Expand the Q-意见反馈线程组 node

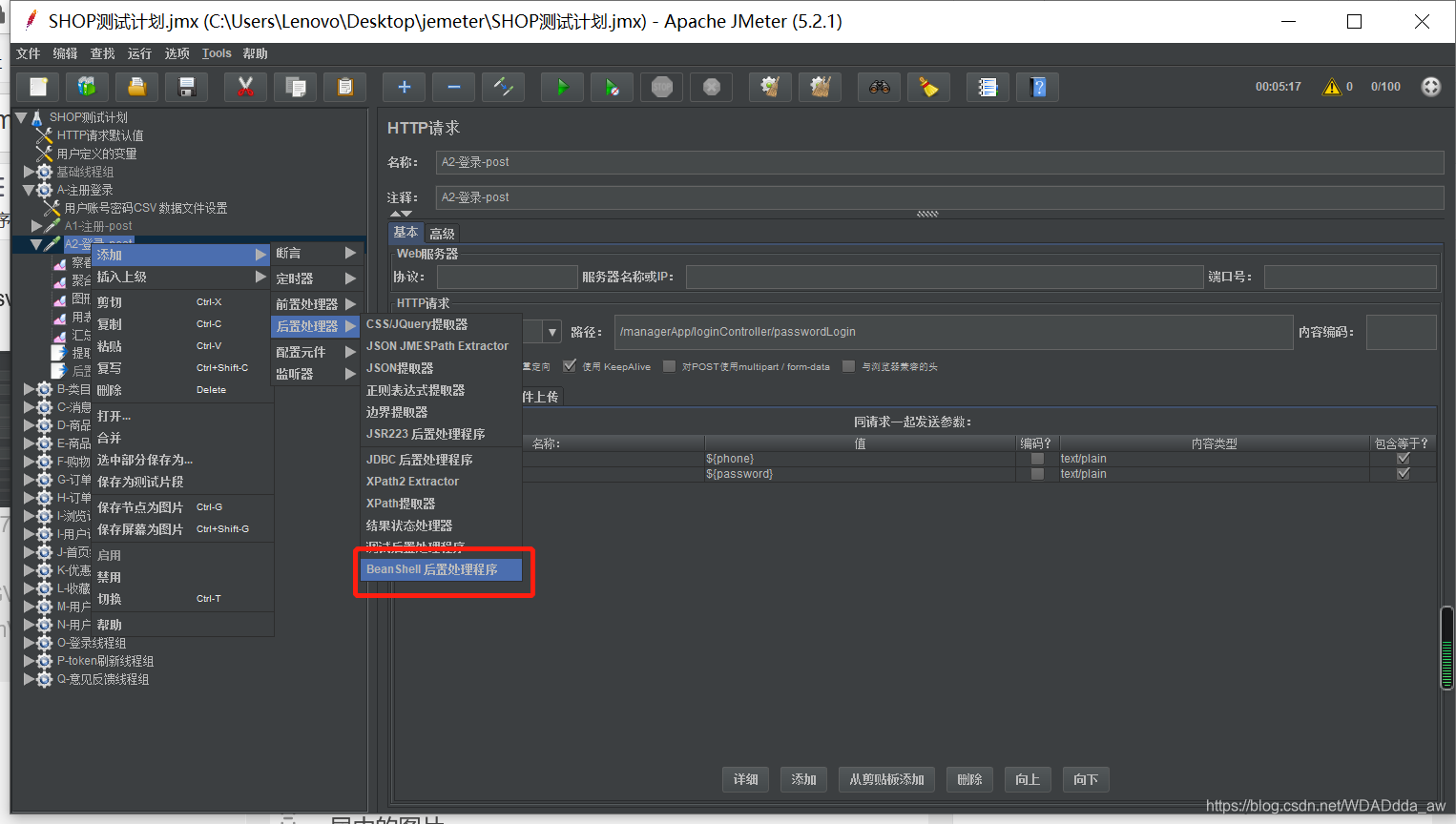(x=29, y=679)
